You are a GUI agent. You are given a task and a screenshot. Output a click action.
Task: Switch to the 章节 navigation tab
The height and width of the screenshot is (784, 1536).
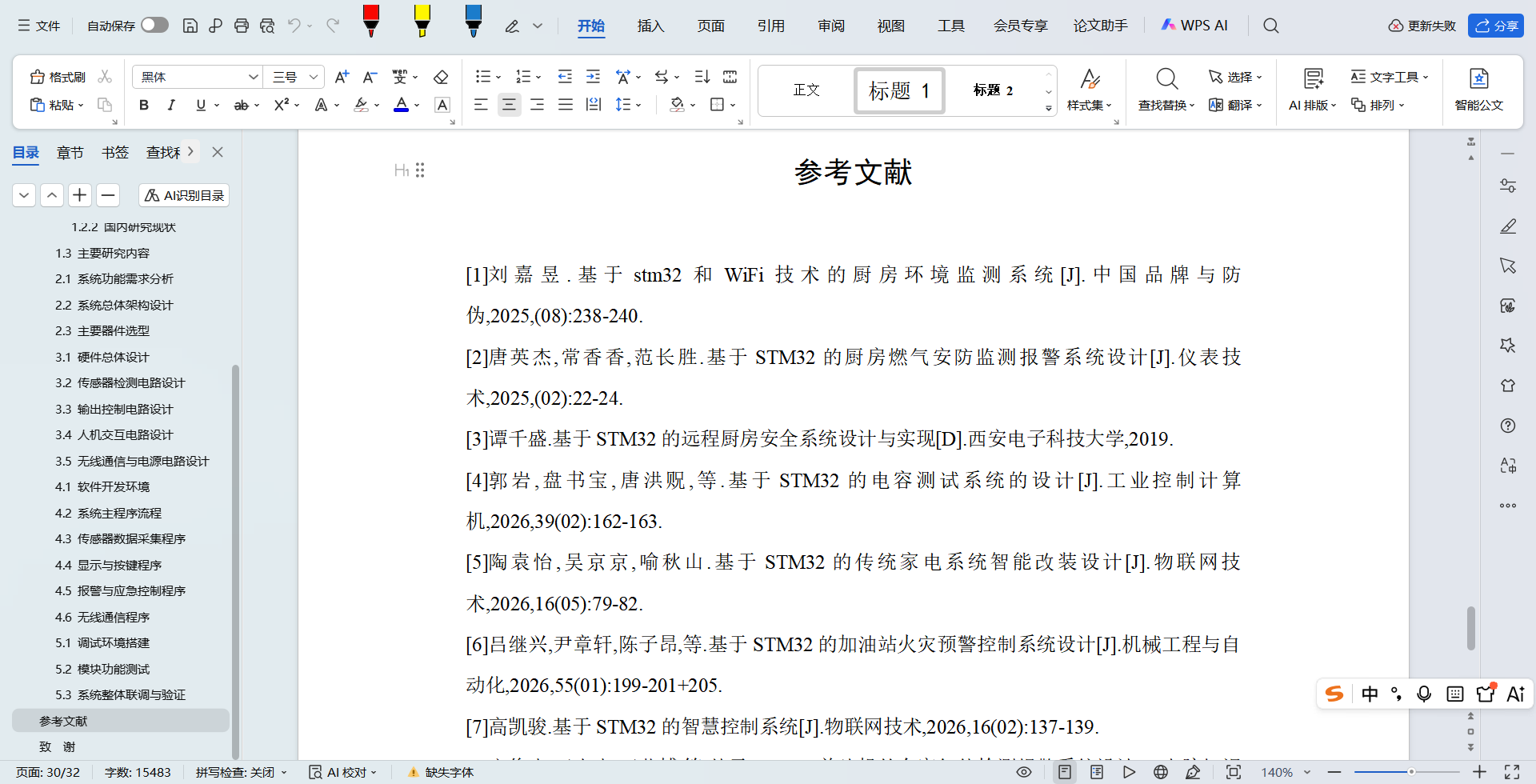70,152
